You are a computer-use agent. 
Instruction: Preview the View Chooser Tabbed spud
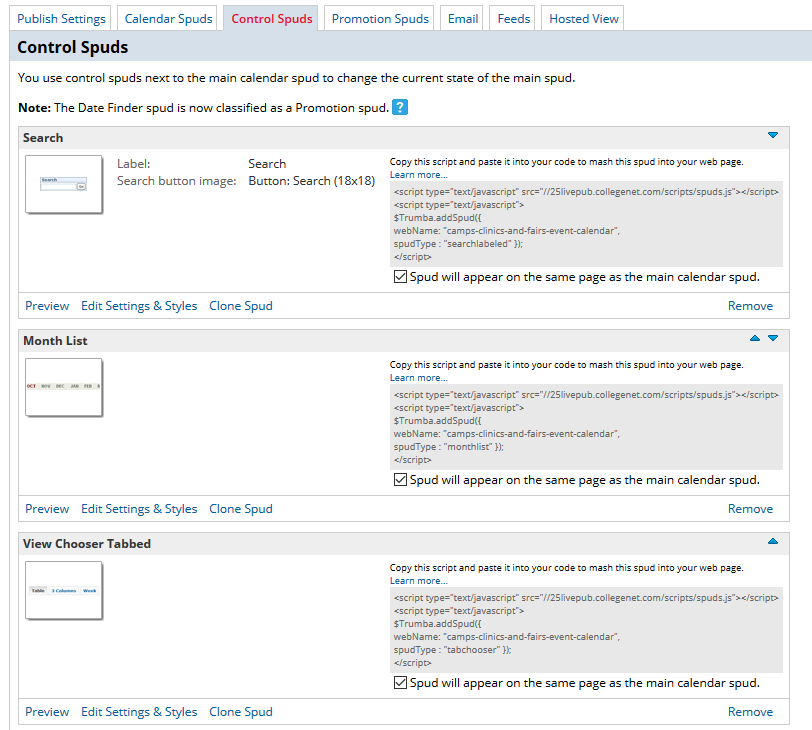tap(47, 711)
